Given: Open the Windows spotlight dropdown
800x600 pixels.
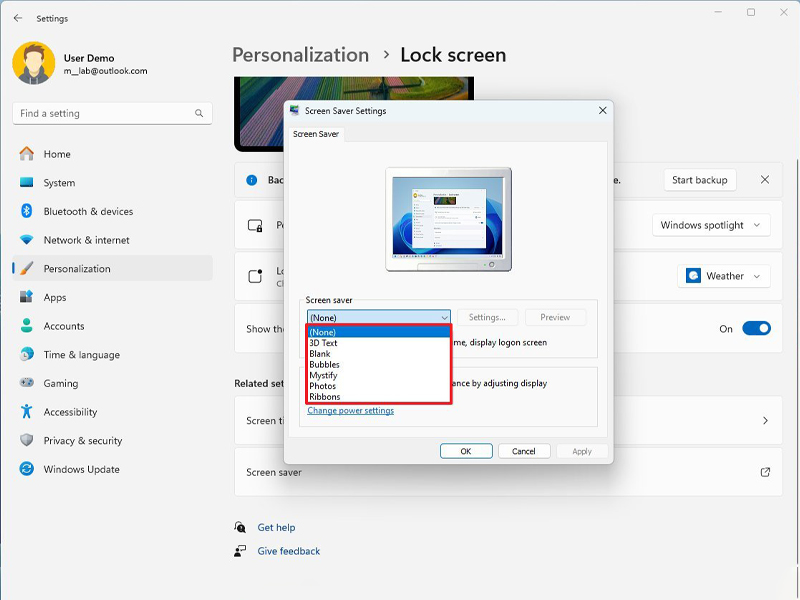Looking at the screenshot, I should point(711,225).
